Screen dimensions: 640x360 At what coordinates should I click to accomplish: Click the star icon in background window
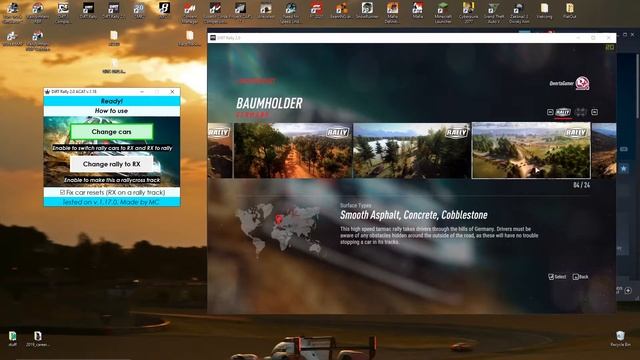click(x=624, y=168)
